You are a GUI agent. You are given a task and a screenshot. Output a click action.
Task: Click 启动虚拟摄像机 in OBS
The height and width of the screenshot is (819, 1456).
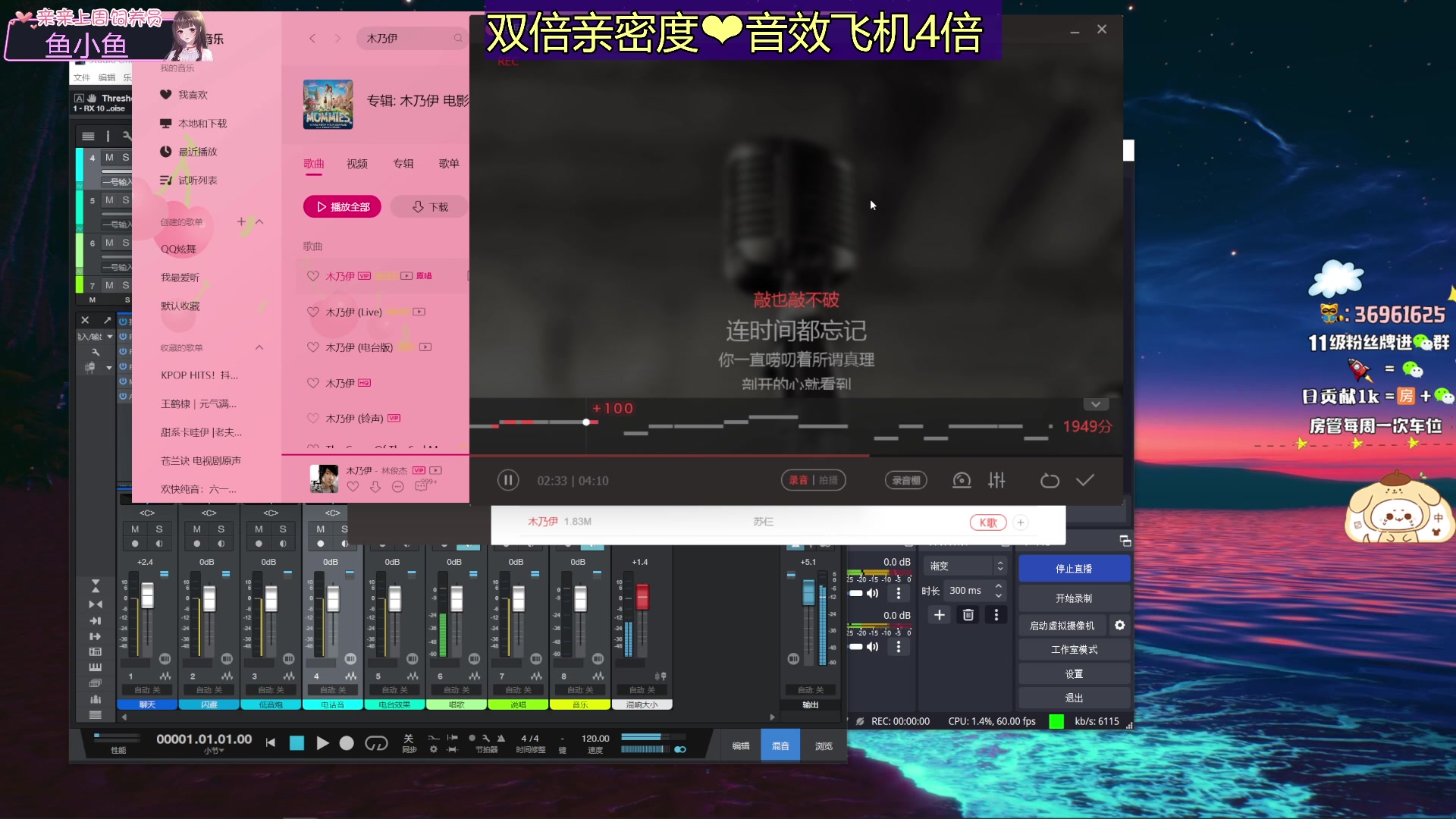coord(1062,626)
